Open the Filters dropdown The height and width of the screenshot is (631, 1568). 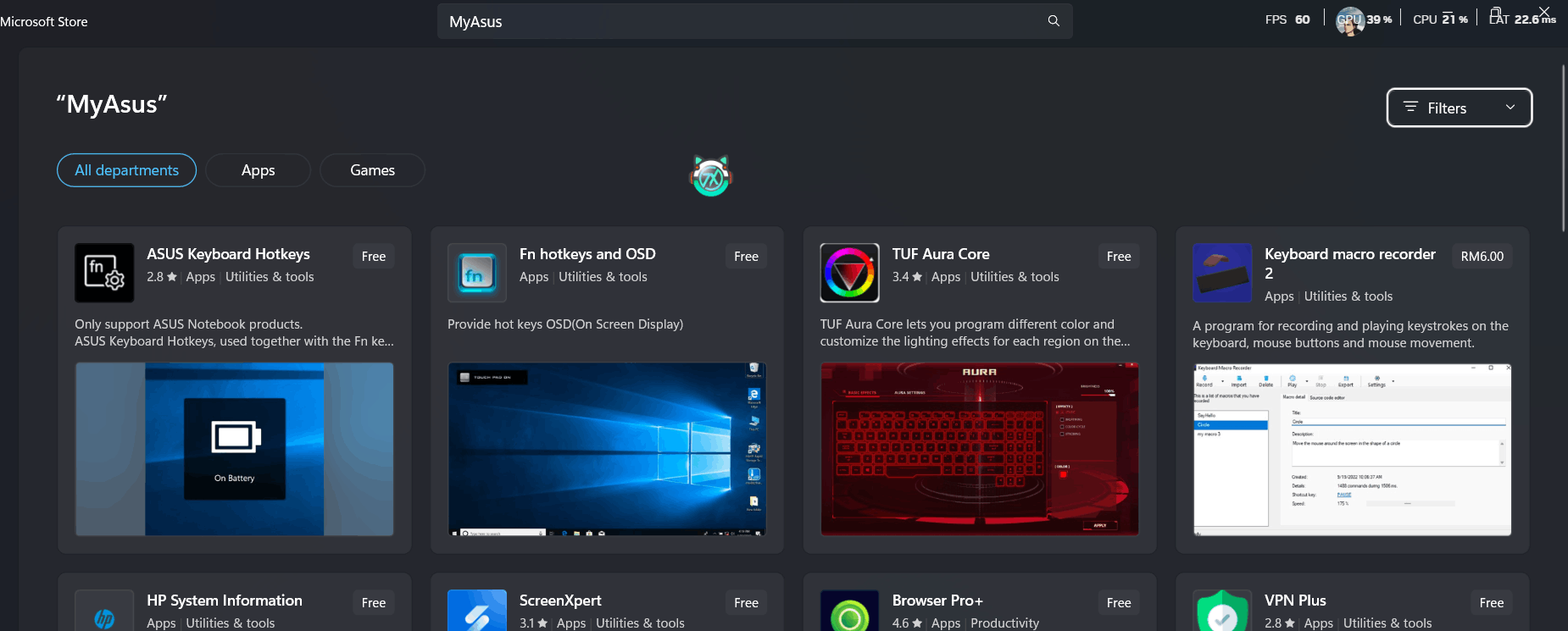click(x=1460, y=108)
